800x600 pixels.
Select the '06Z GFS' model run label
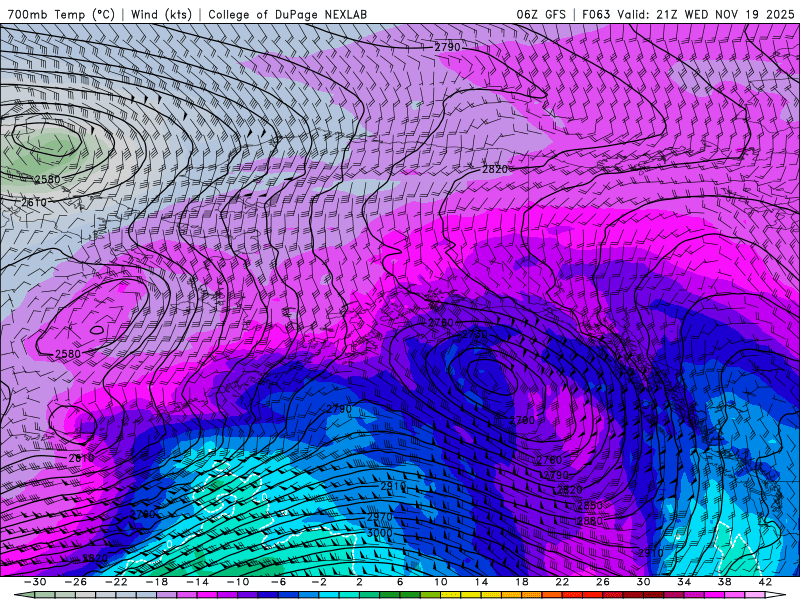pos(541,14)
